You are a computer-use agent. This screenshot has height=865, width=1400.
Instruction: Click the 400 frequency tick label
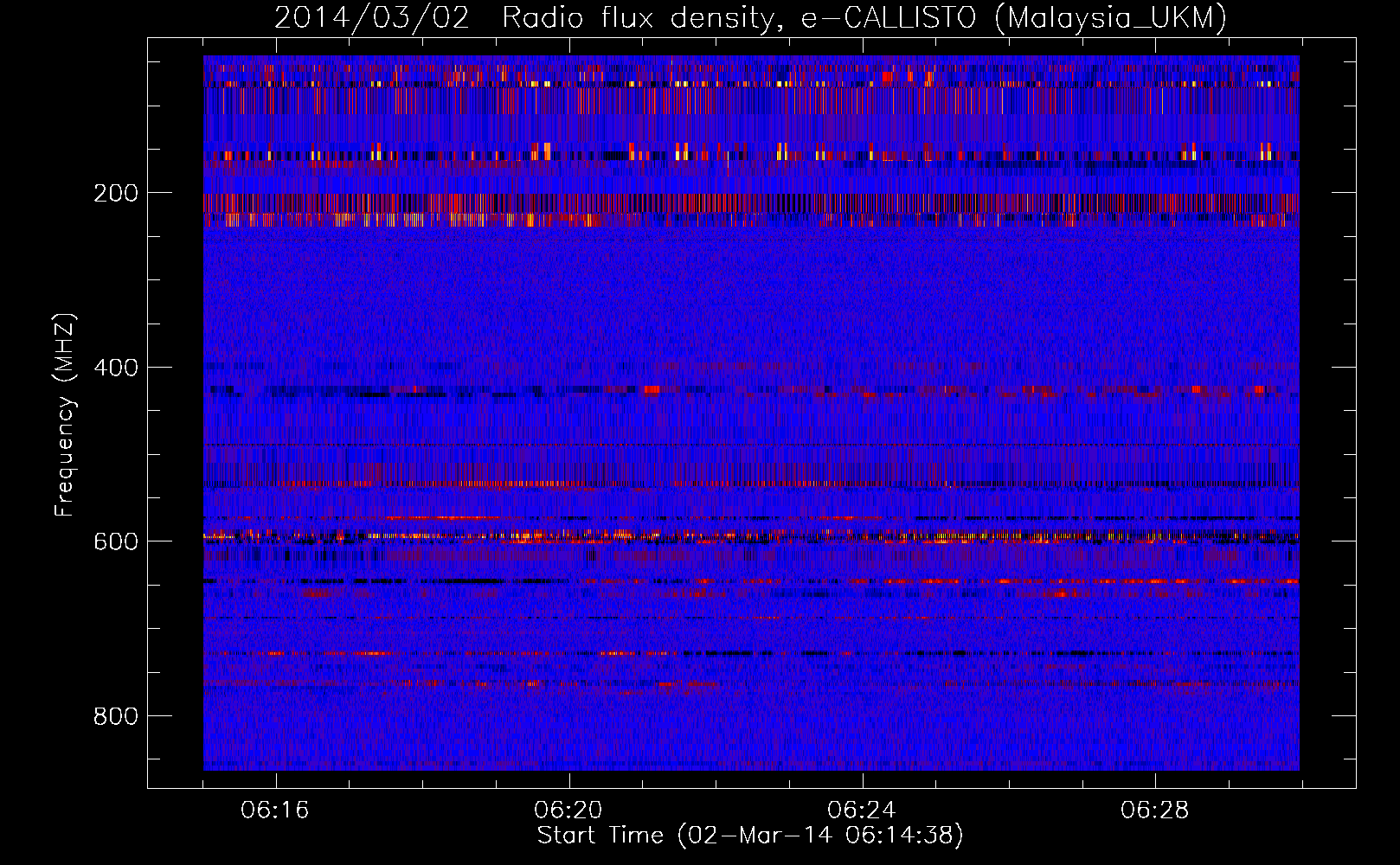(x=116, y=368)
